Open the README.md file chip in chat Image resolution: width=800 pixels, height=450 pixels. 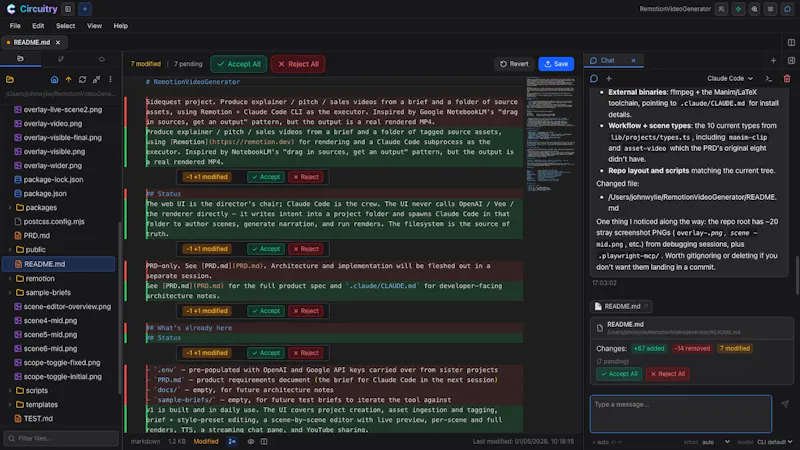coord(621,307)
